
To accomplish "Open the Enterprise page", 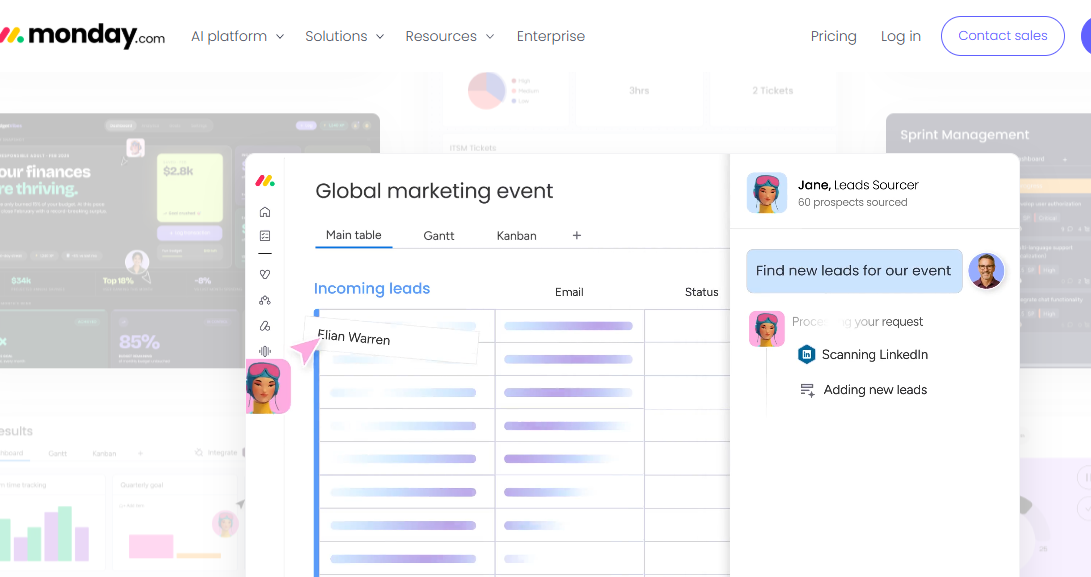I will 550,36.
